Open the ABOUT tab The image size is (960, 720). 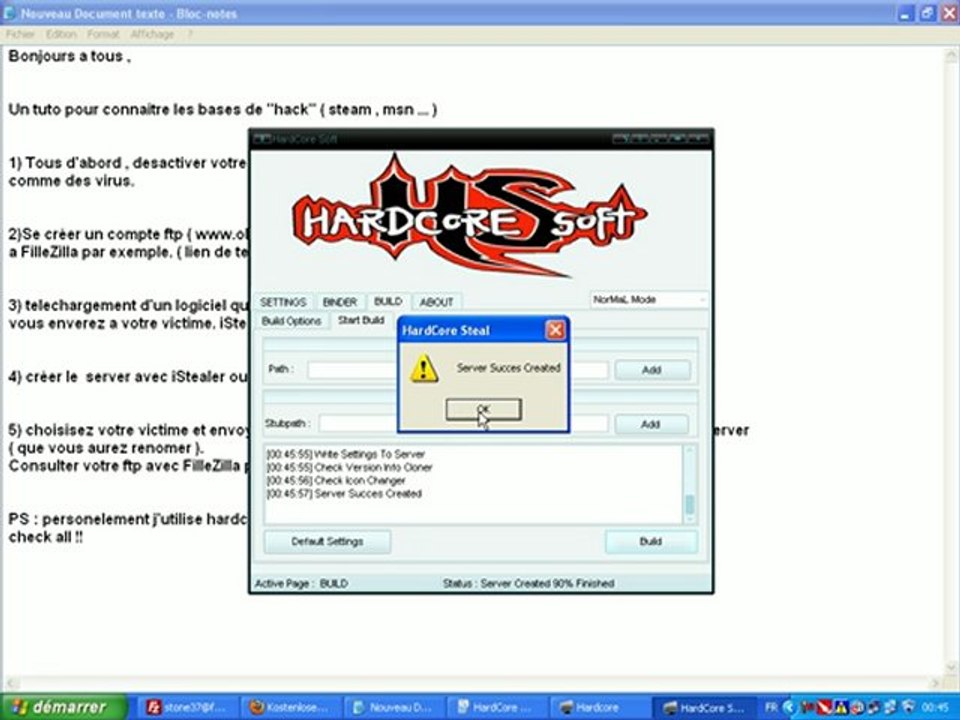(x=436, y=302)
